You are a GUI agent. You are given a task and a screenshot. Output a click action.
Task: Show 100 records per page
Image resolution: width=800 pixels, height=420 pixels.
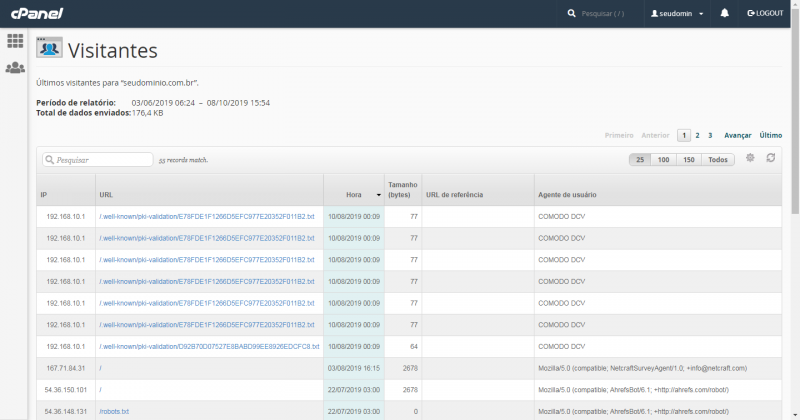[x=663, y=160]
